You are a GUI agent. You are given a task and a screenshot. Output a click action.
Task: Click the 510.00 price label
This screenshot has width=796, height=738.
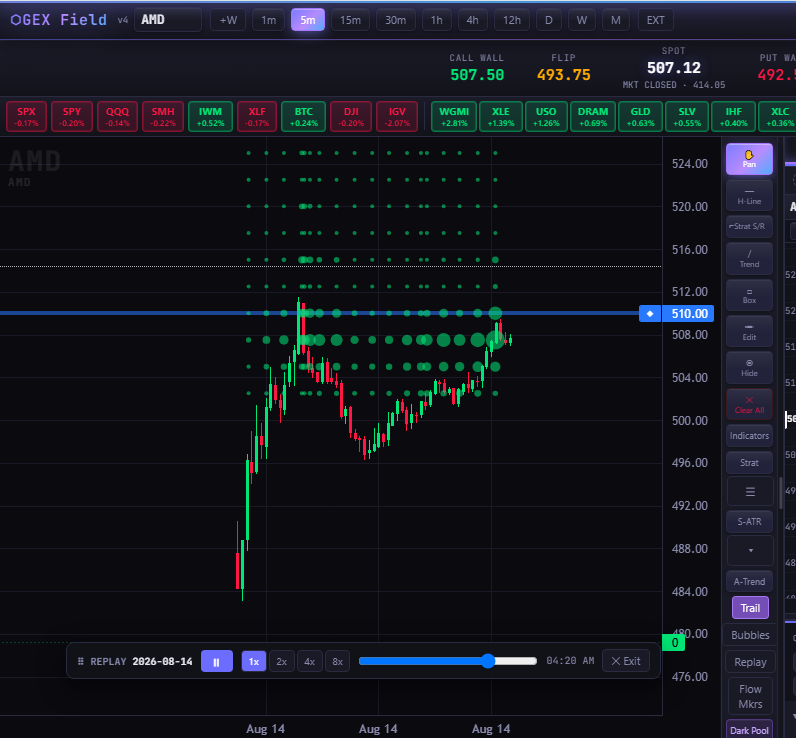[689, 314]
